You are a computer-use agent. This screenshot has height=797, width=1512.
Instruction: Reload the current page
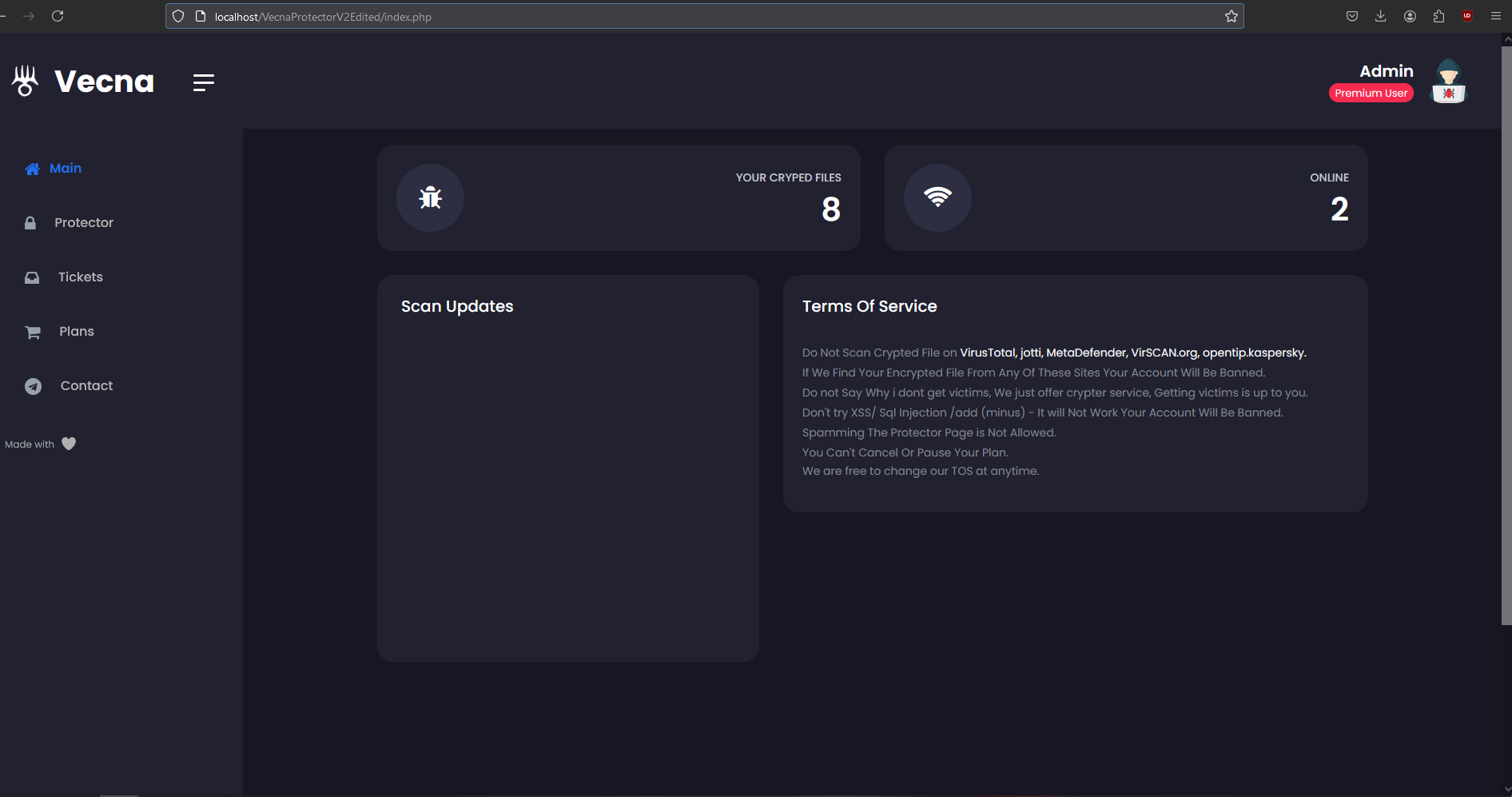point(58,16)
